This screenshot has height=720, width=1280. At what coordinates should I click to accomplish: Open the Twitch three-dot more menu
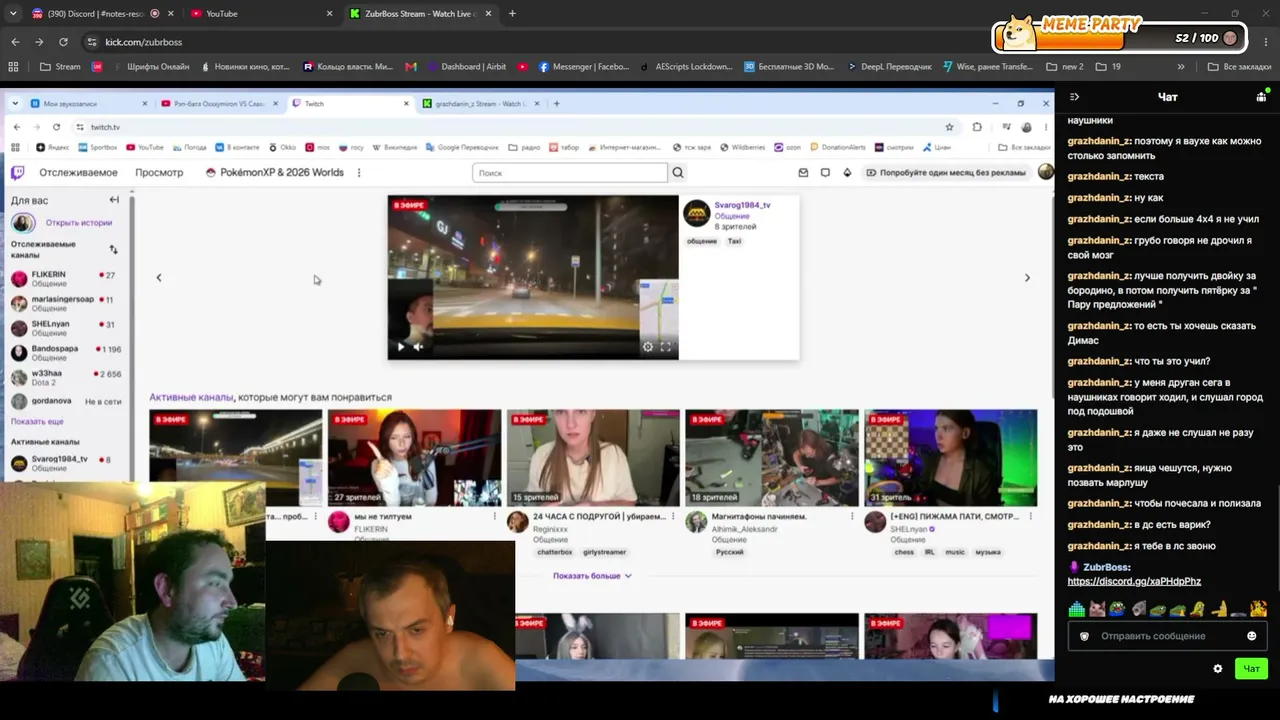(x=359, y=173)
